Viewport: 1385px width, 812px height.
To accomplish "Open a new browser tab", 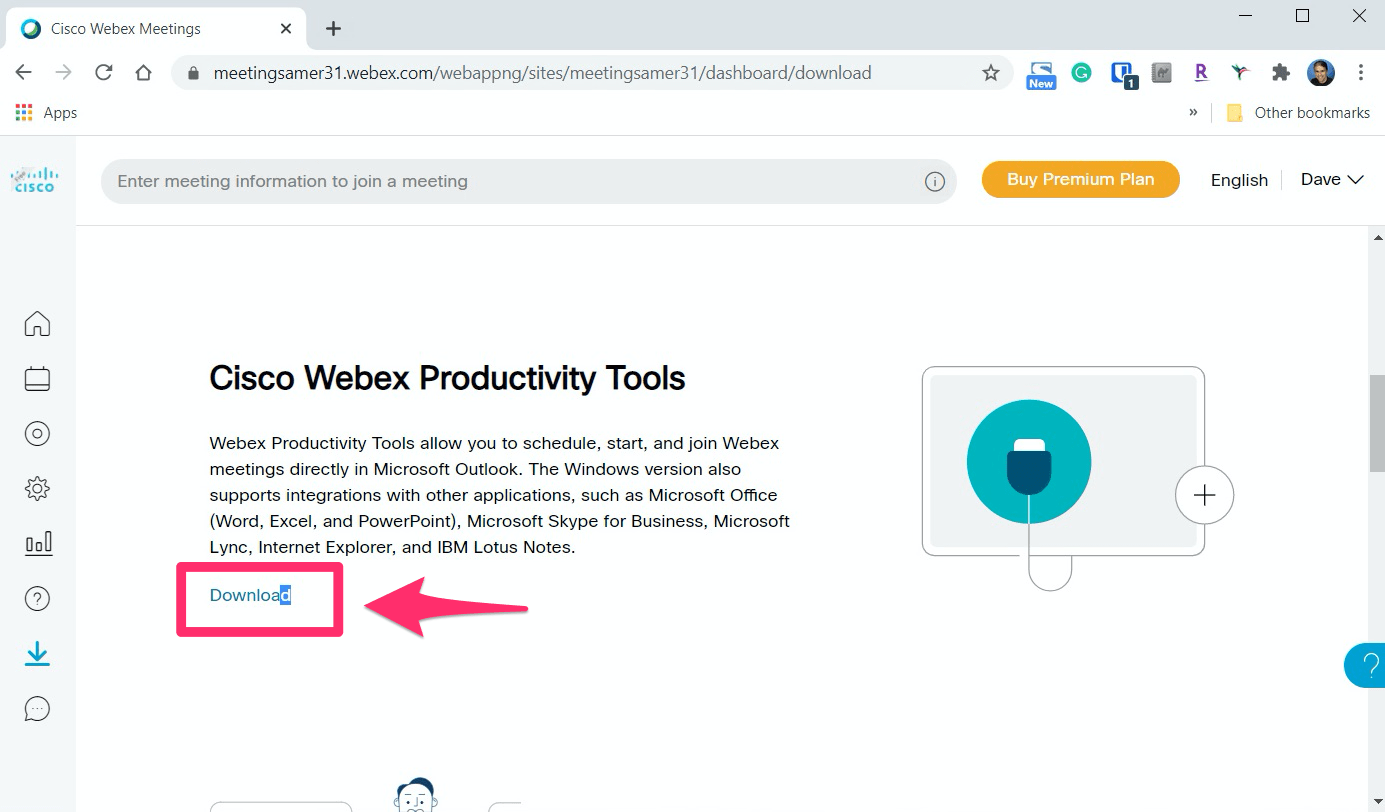I will coord(333,29).
